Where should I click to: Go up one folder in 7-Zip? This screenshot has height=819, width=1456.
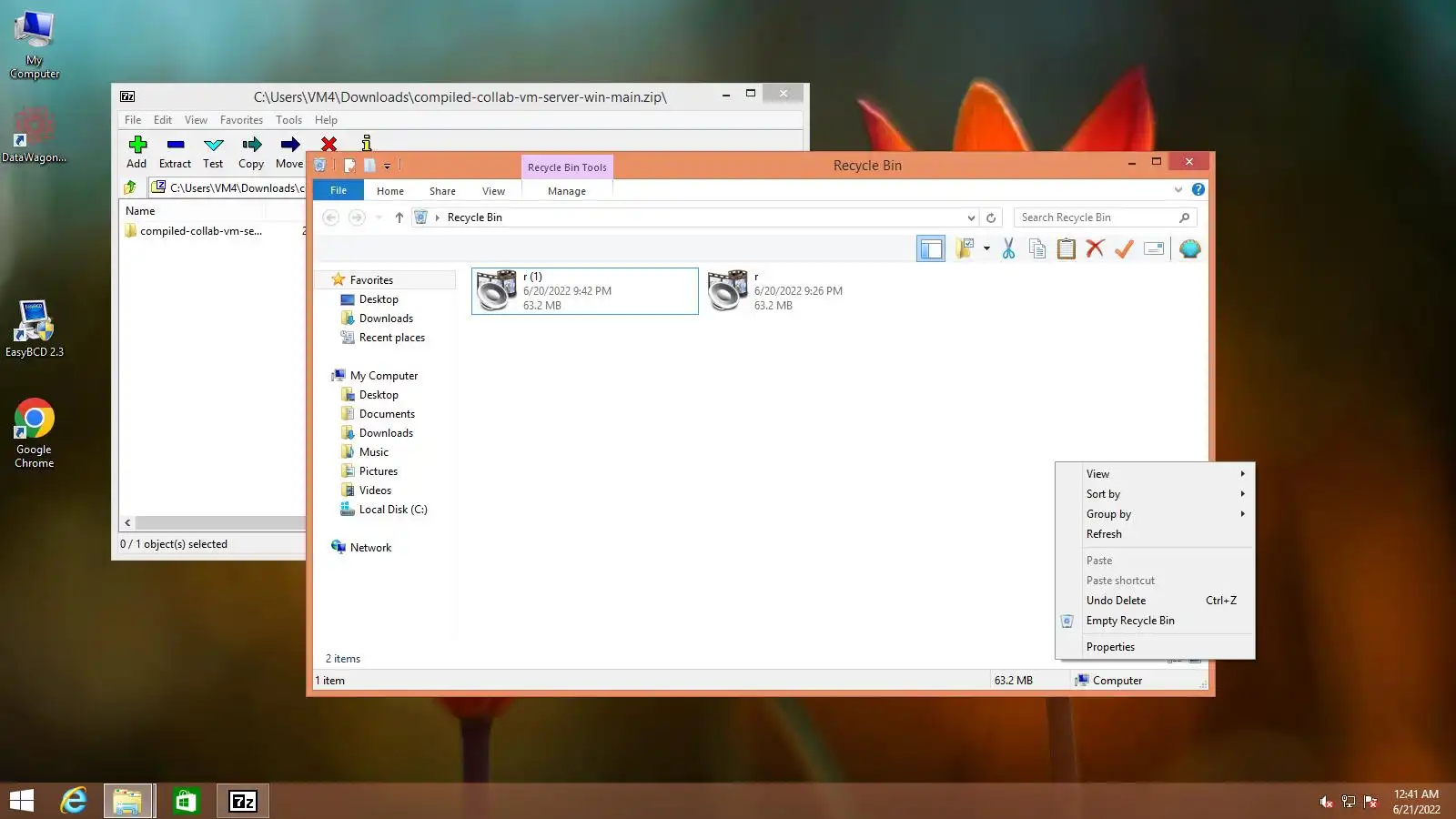130,187
